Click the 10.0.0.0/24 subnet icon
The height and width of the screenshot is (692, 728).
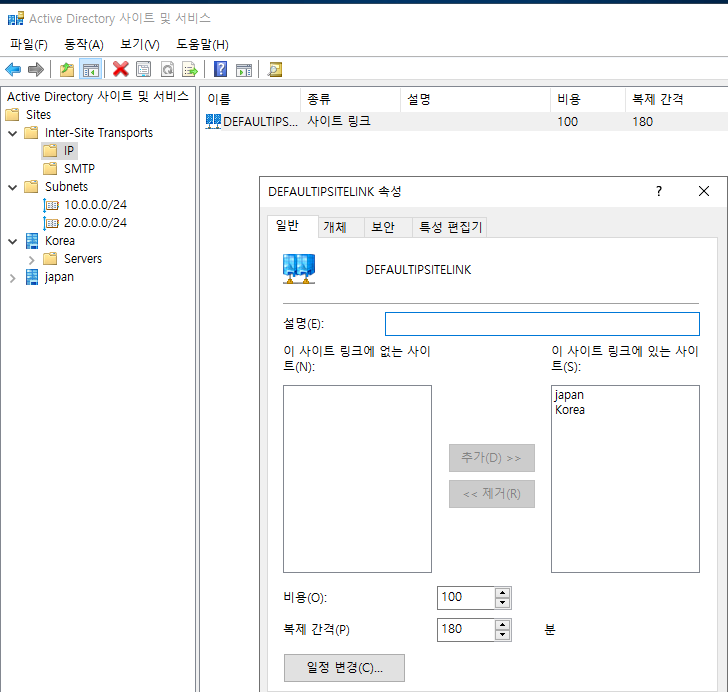point(51,205)
